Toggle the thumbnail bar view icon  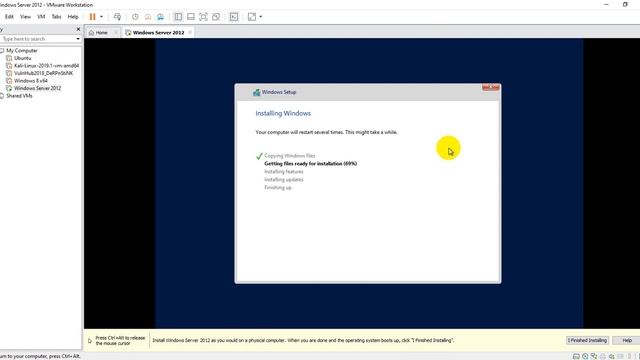tap(191, 17)
